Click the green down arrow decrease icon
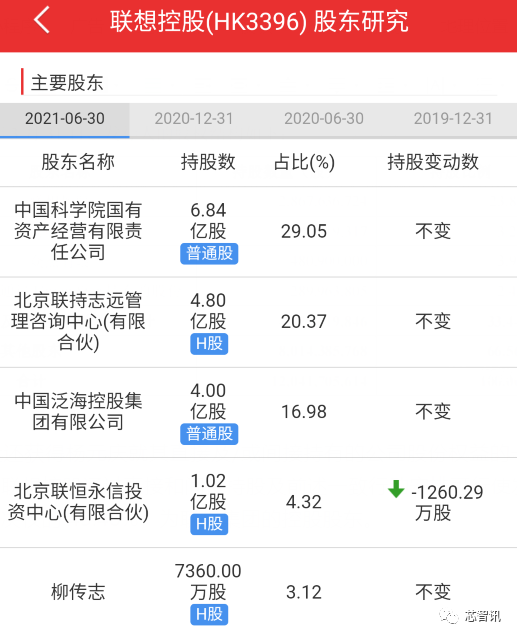 pyautogui.click(x=396, y=489)
